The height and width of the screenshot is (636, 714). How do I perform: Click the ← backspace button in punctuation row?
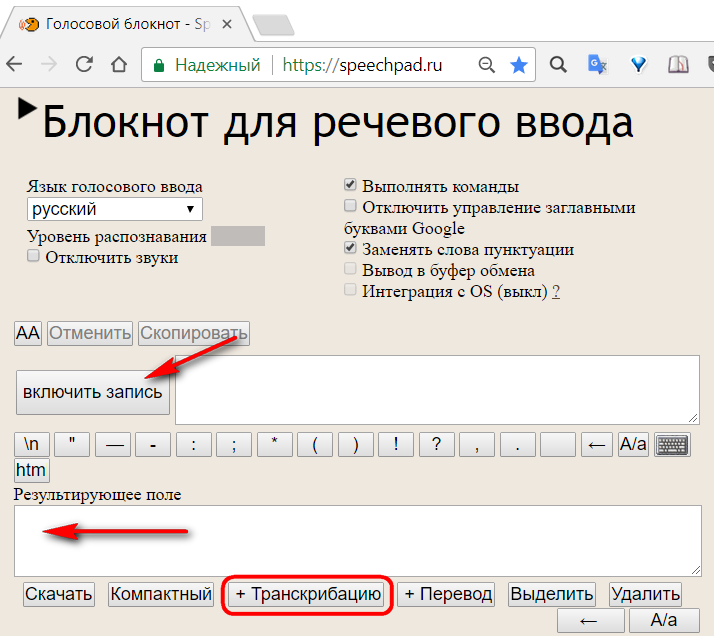click(597, 444)
